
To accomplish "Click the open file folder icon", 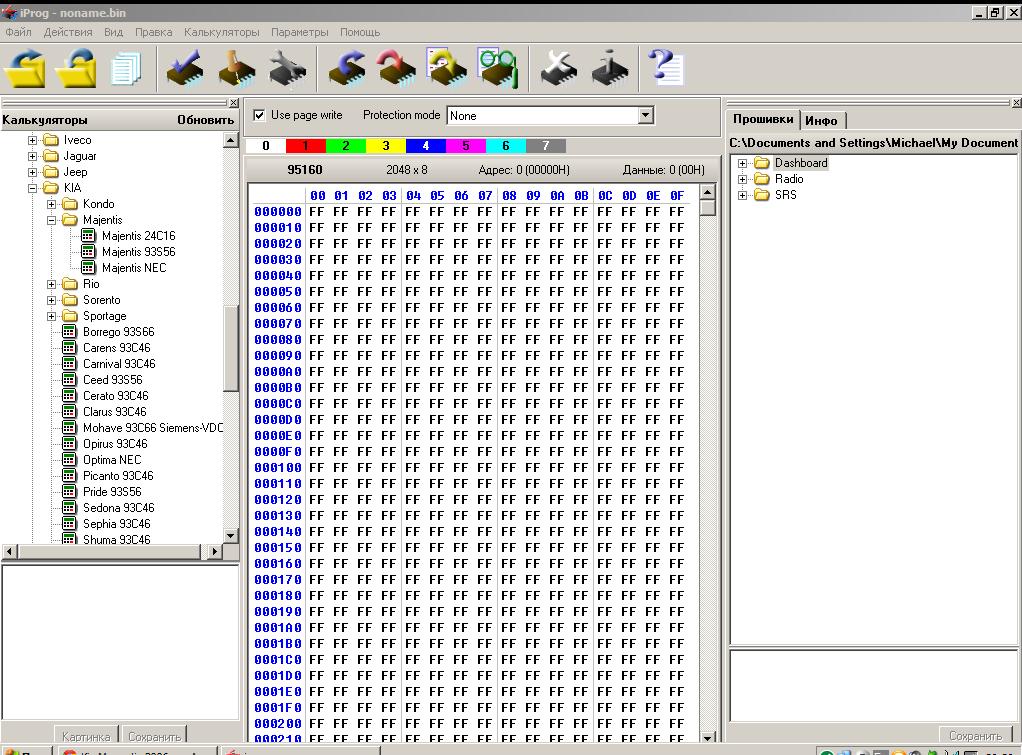I will [x=25, y=69].
